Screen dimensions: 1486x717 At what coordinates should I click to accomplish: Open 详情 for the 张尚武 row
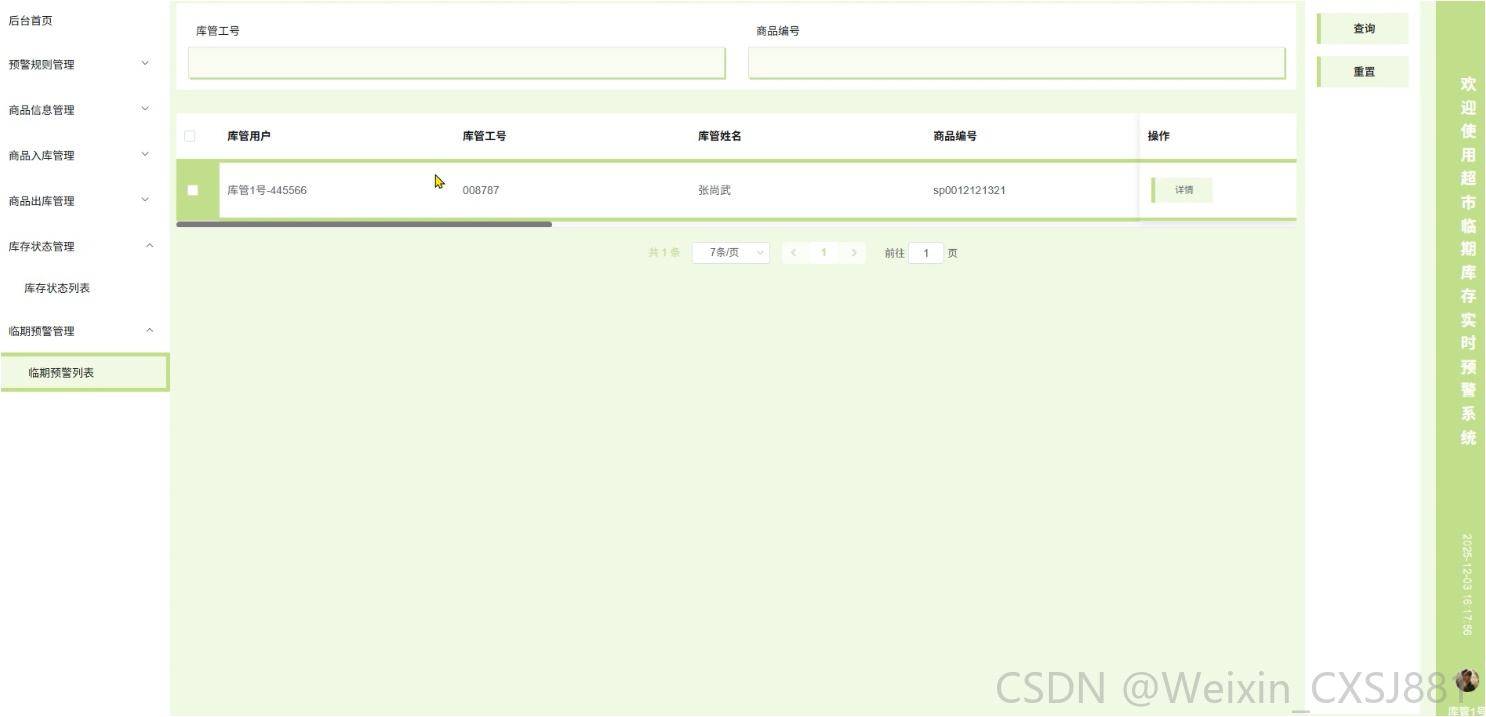pos(1183,190)
